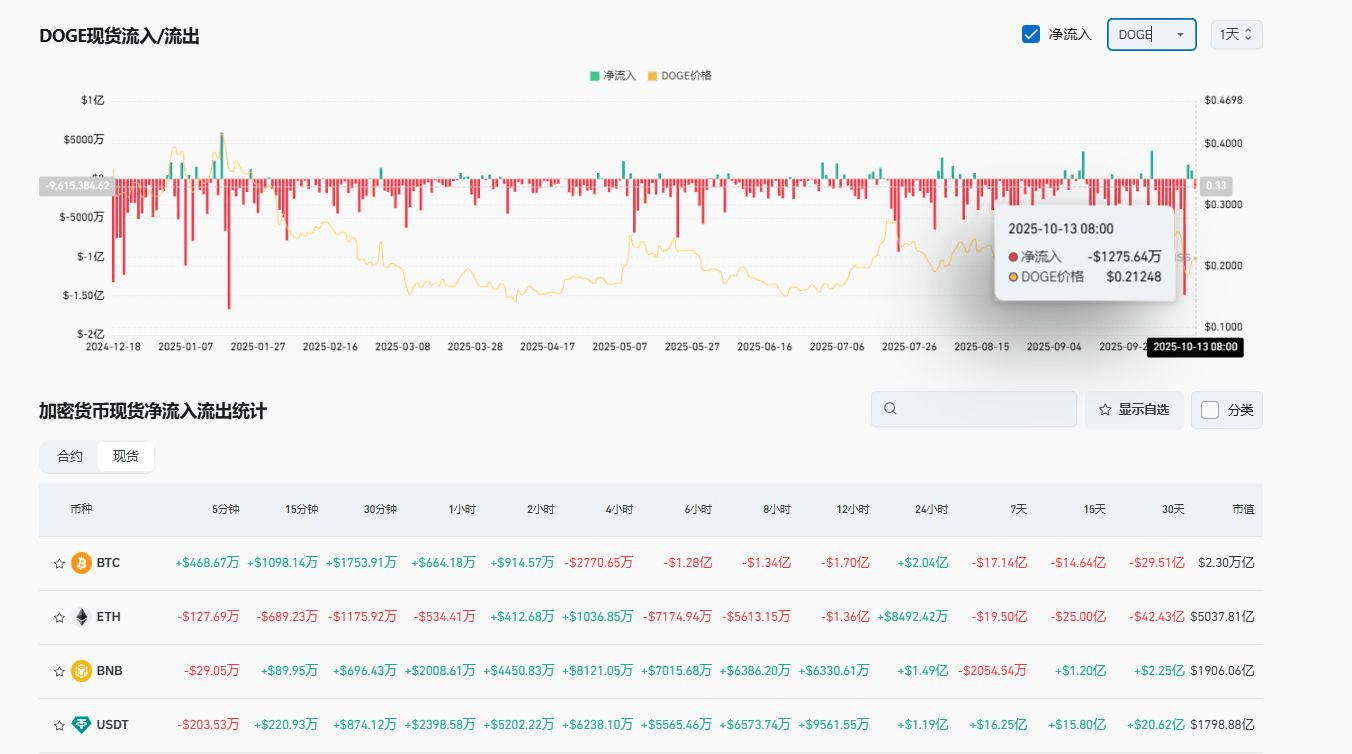Click the 显示自选 button
Screen dimensions: 1352x754
(x=1134, y=410)
